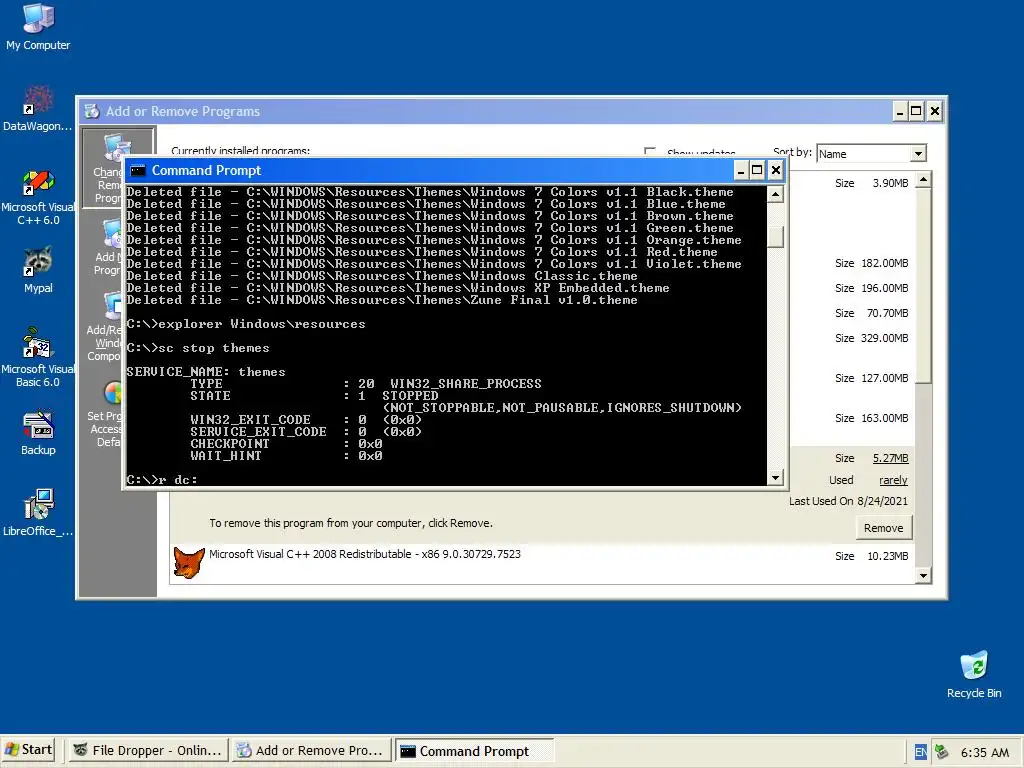Switch to Add or Remove Programs taskbar button

coord(311,750)
